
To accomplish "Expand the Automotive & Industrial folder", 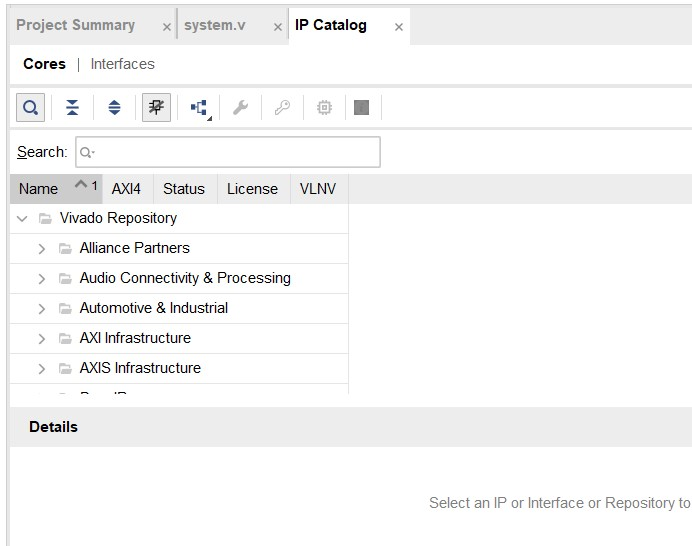I will (x=41, y=309).
